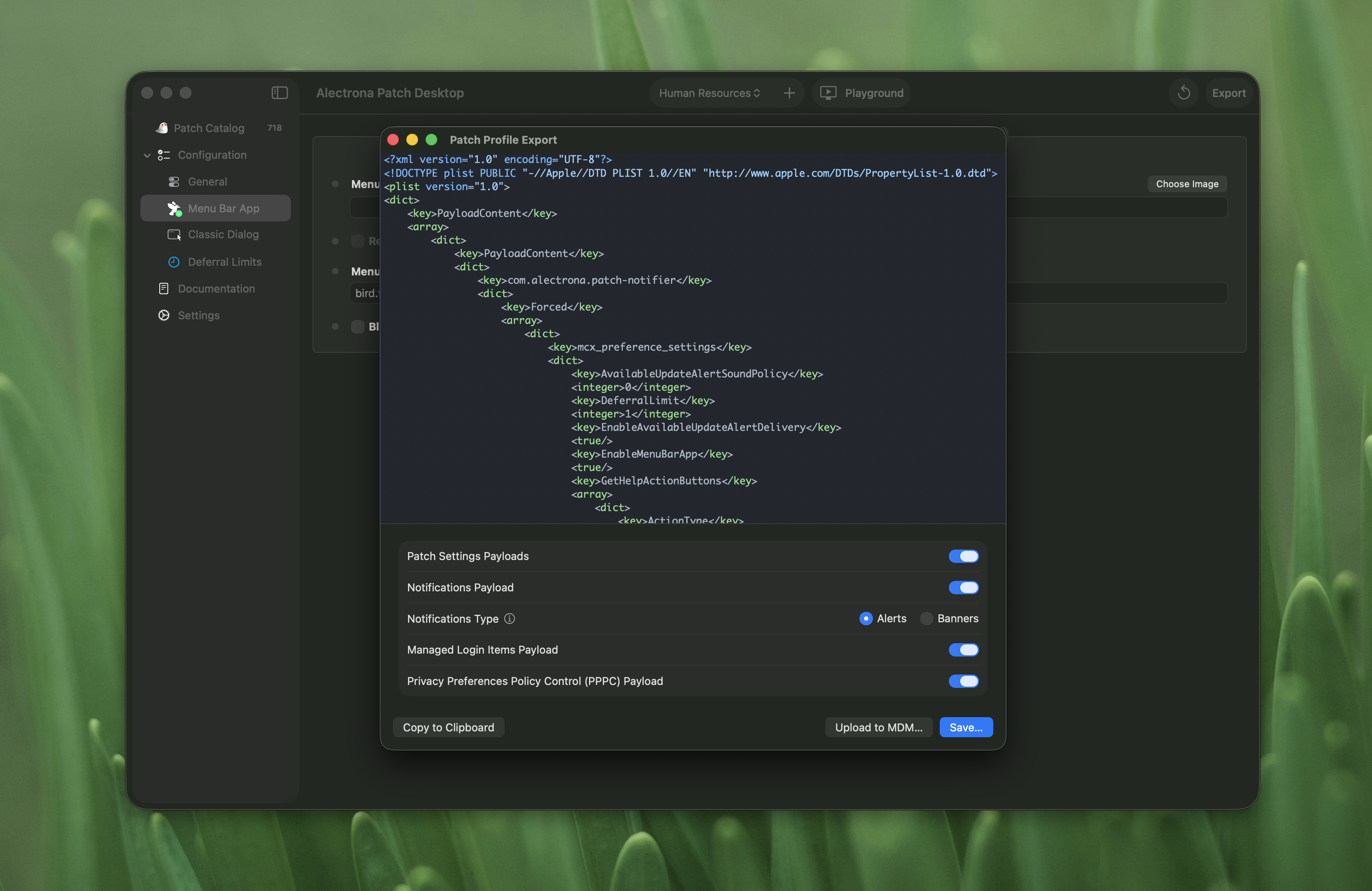The height and width of the screenshot is (891, 1372).
Task: Click the General toggles icon
Action: coord(173,181)
